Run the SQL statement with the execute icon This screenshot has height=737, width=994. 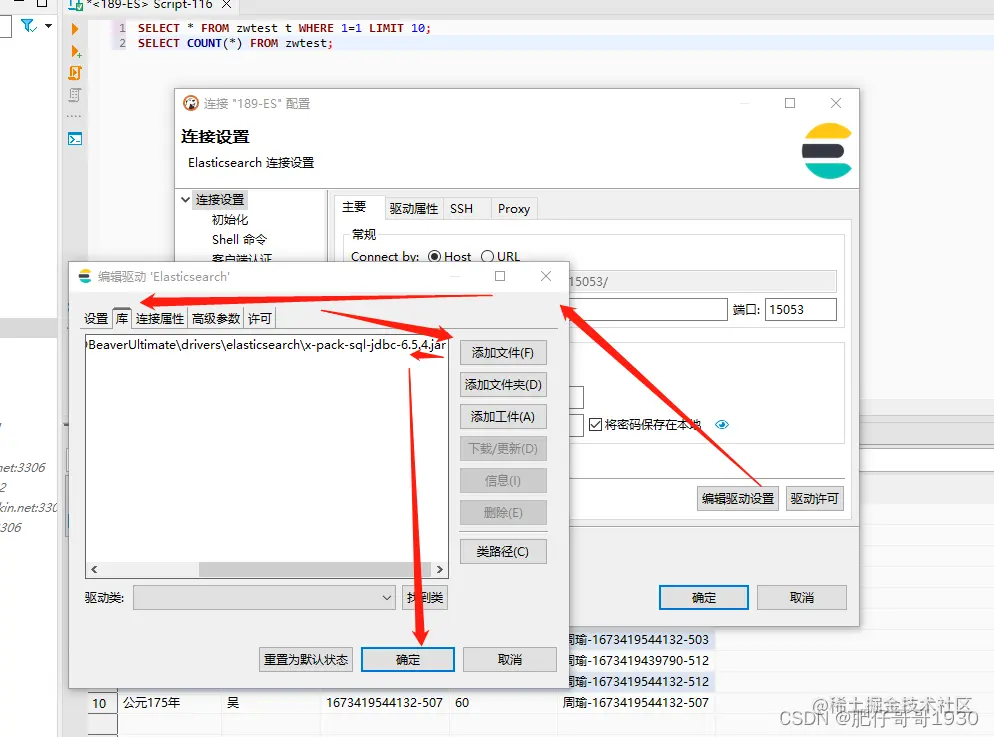(x=75, y=29)
